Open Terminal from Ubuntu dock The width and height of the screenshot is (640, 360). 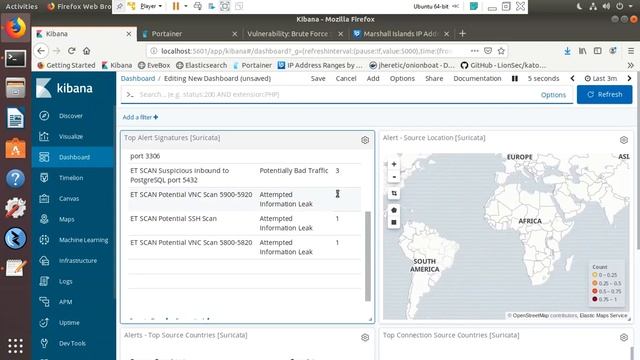pos(15,59)
